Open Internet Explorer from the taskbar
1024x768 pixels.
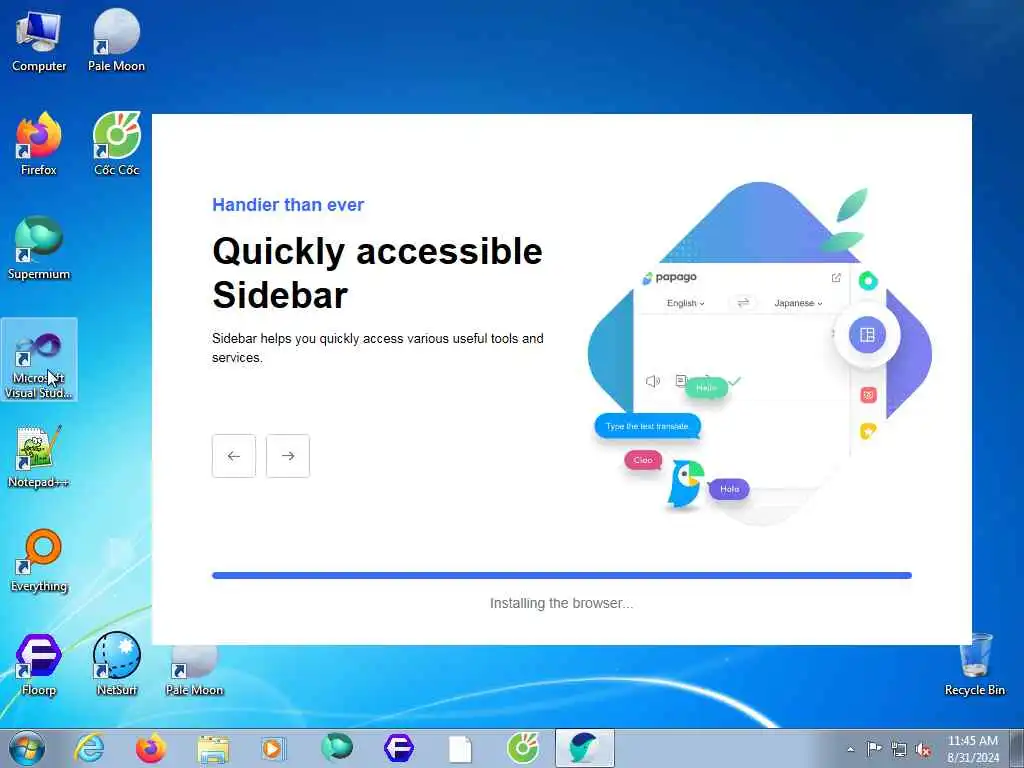tap(89, 748)
